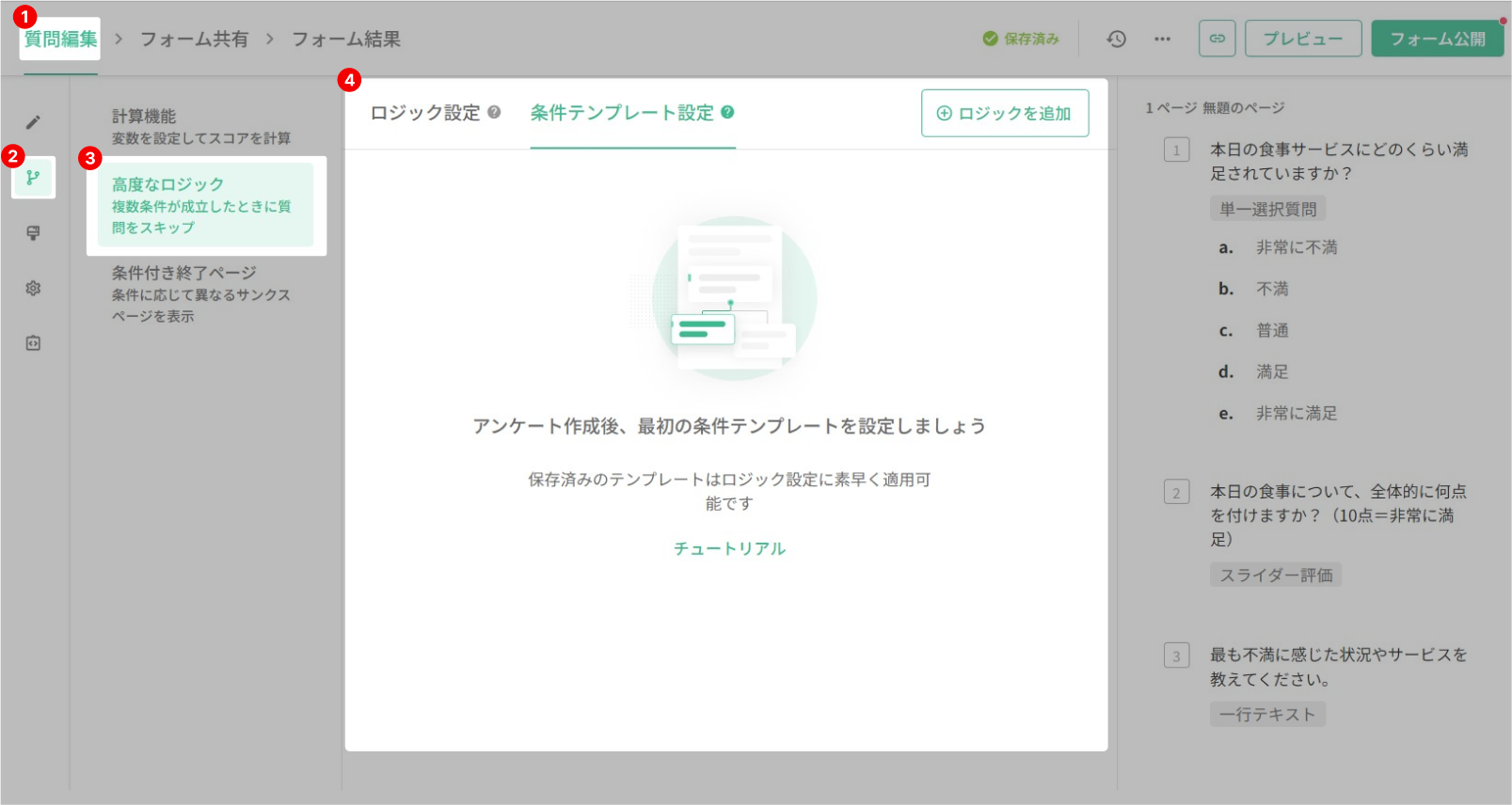Open the version history clock icon
This screenshot has height=805, width=1512.
(1116, 39)
